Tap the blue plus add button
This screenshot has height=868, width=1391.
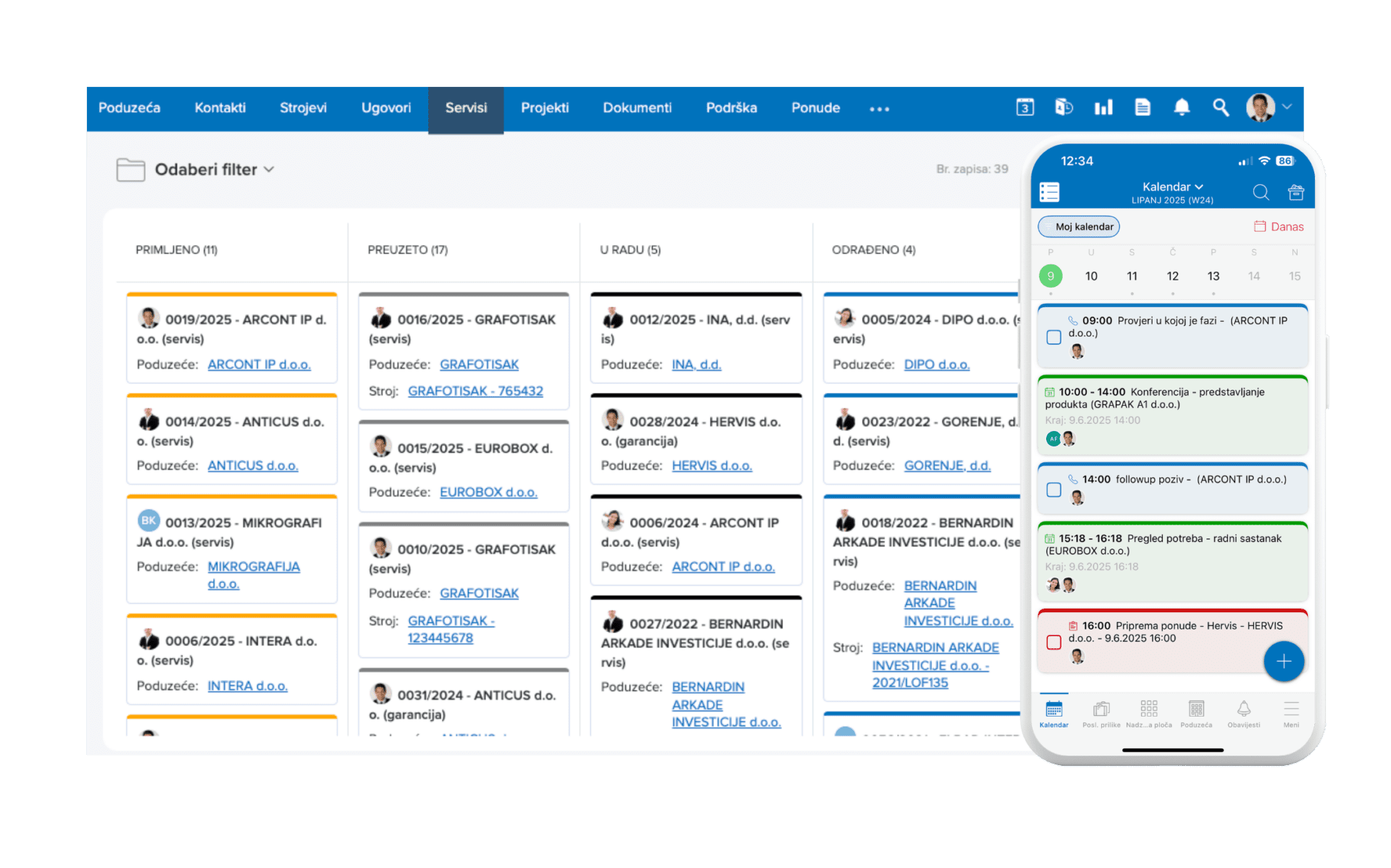click(1284, 661)
